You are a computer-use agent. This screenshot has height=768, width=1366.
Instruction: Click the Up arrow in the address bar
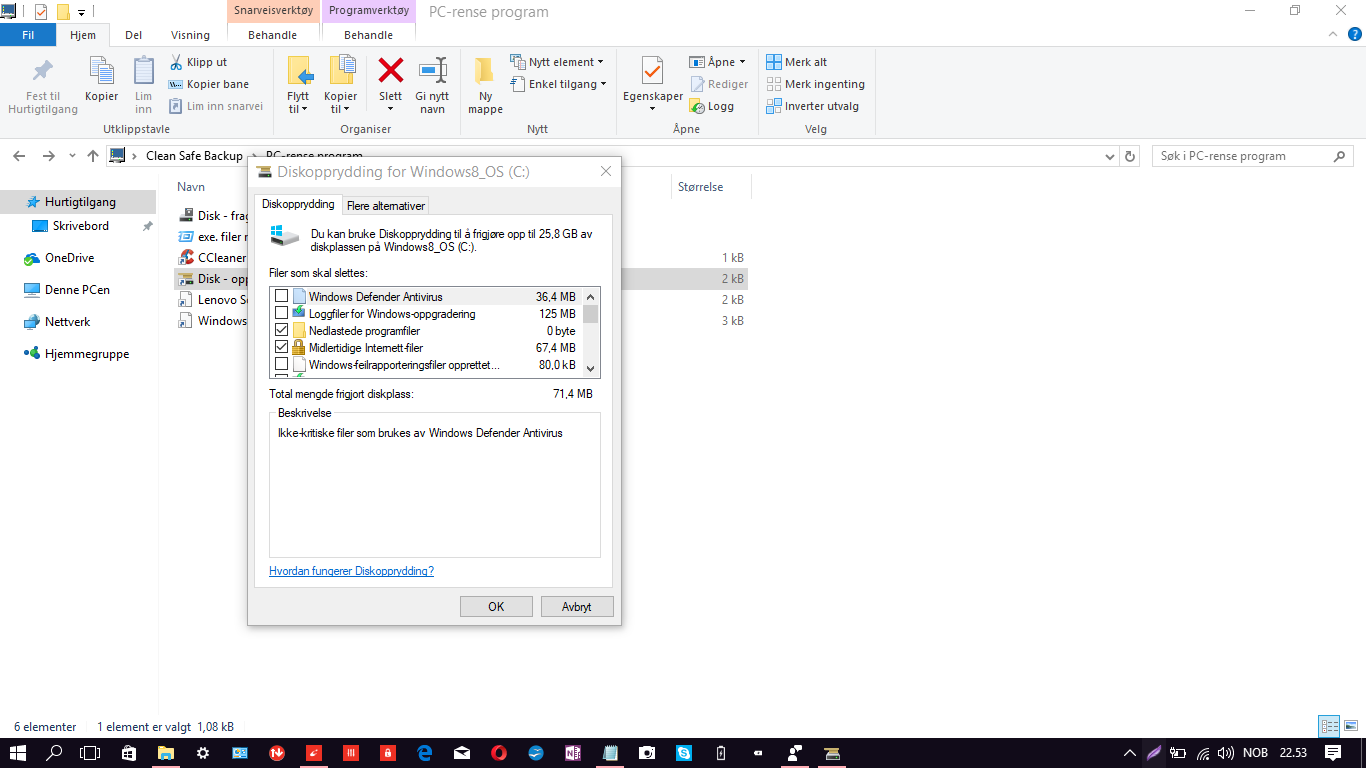pyautogui.click(x=93, y=156)
